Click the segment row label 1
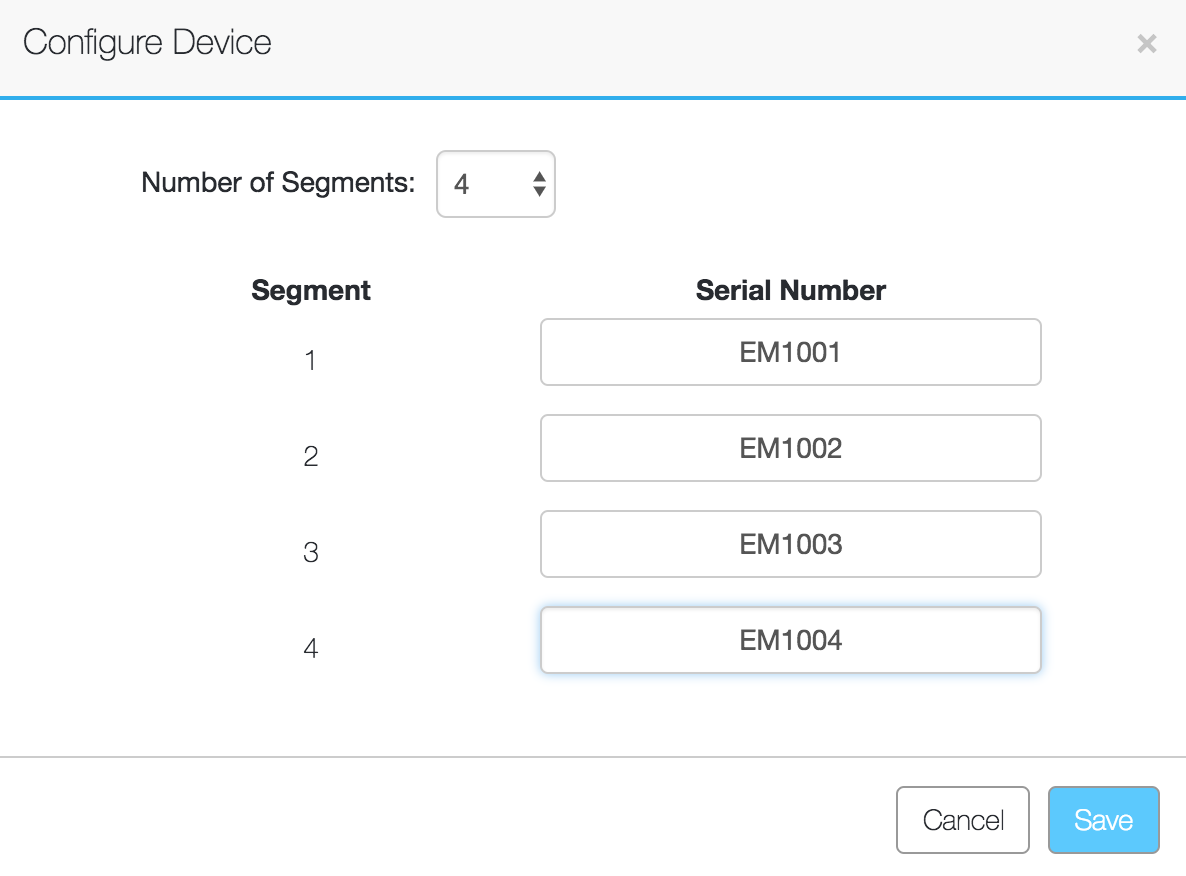The image size is (1186, 876). (x=311, y=362)
